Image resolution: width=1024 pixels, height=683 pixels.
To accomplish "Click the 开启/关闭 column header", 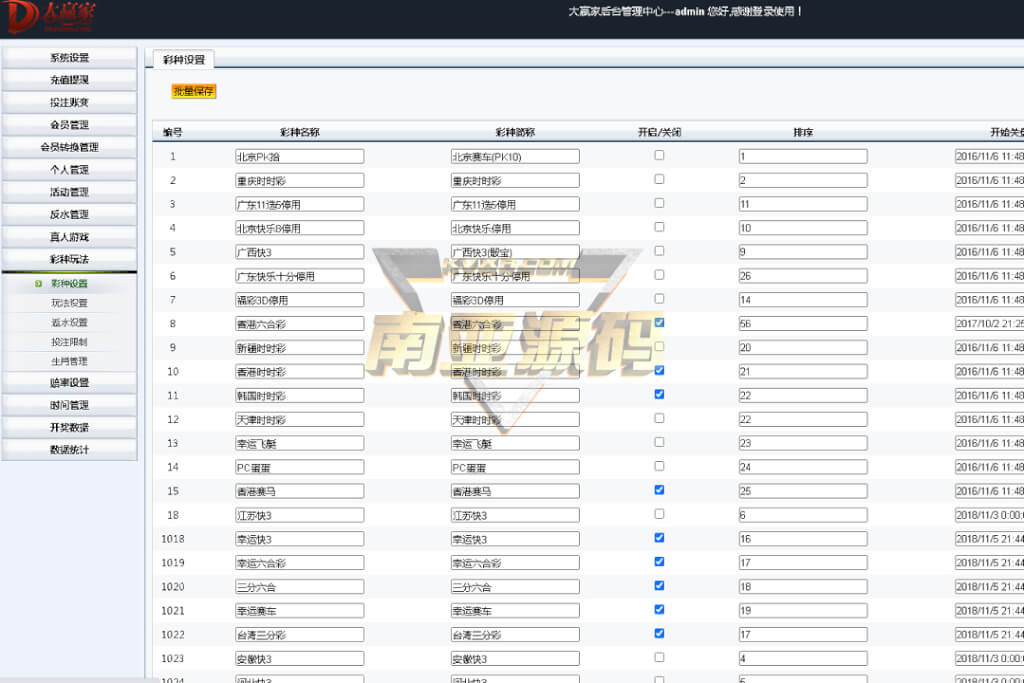I will (x=660, y=133).
